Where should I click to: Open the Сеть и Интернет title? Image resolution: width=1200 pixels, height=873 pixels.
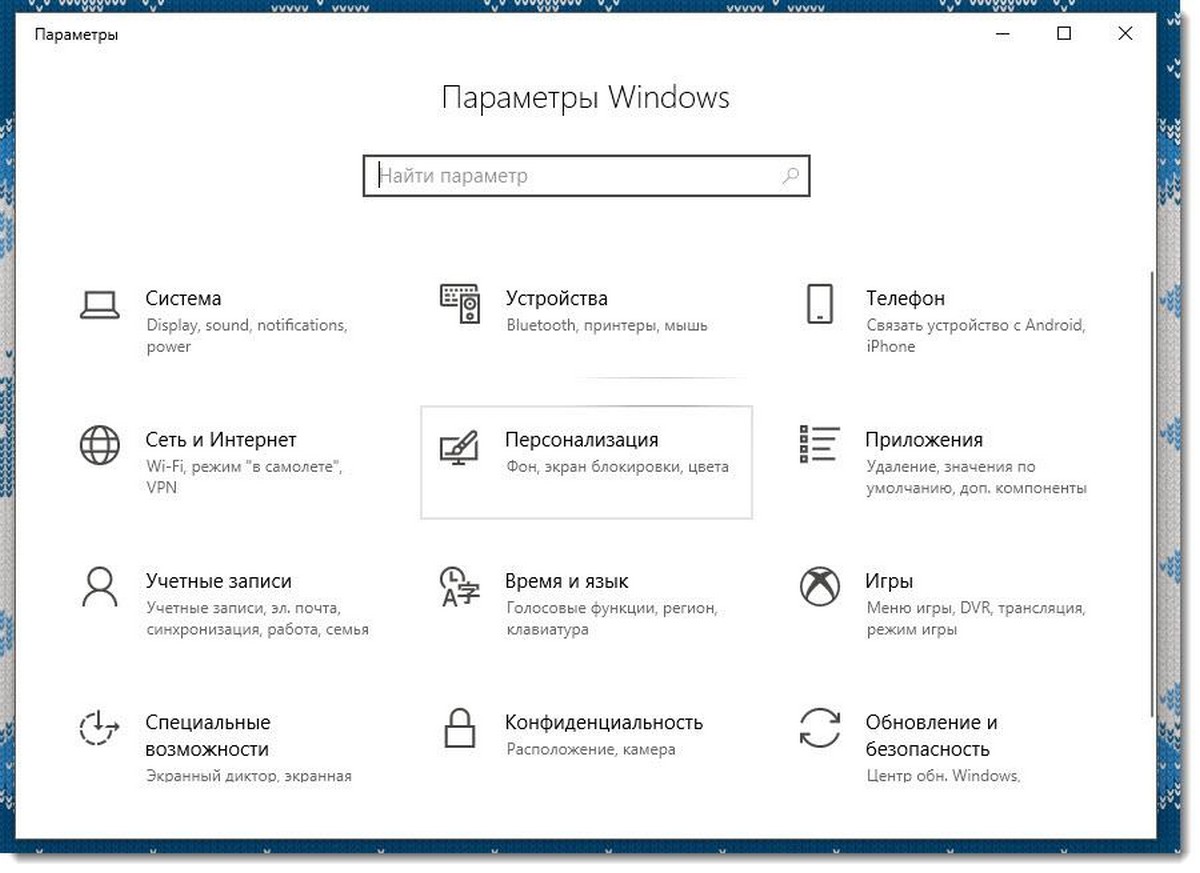tap(221, 440)
